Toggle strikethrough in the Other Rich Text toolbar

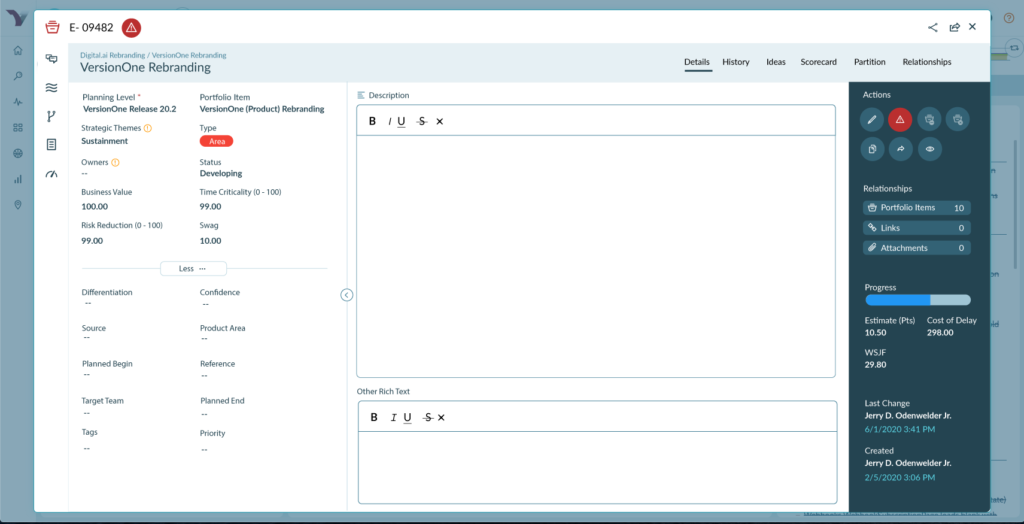[x=428, y=418]
